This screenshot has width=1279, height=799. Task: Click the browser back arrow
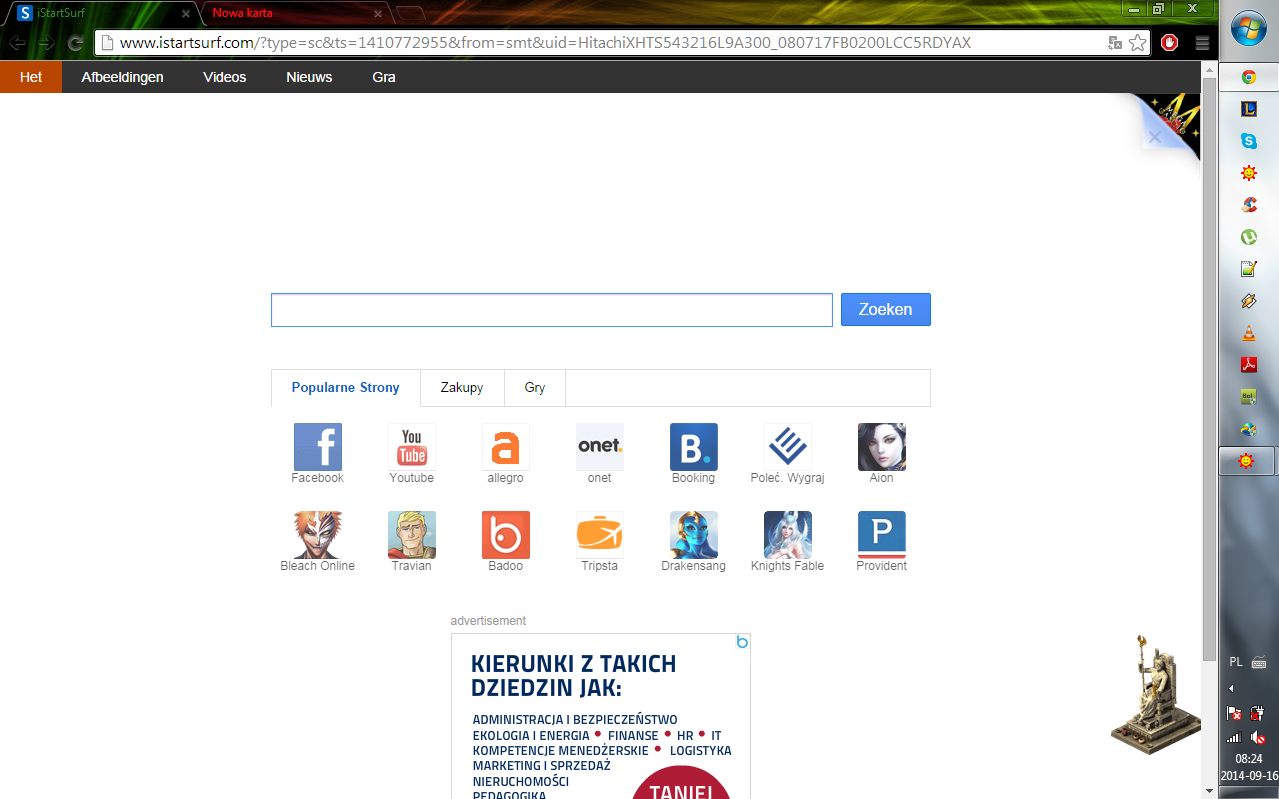tap(17, 43)
